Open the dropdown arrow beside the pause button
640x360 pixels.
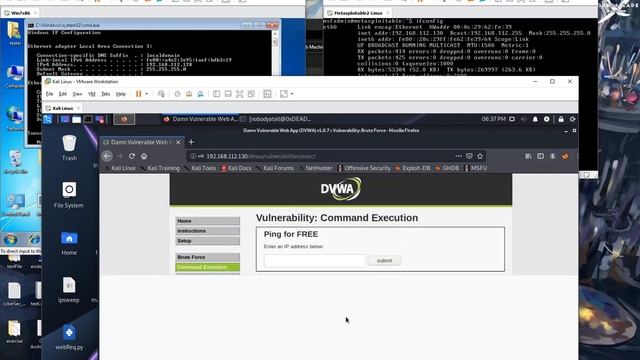147,94
